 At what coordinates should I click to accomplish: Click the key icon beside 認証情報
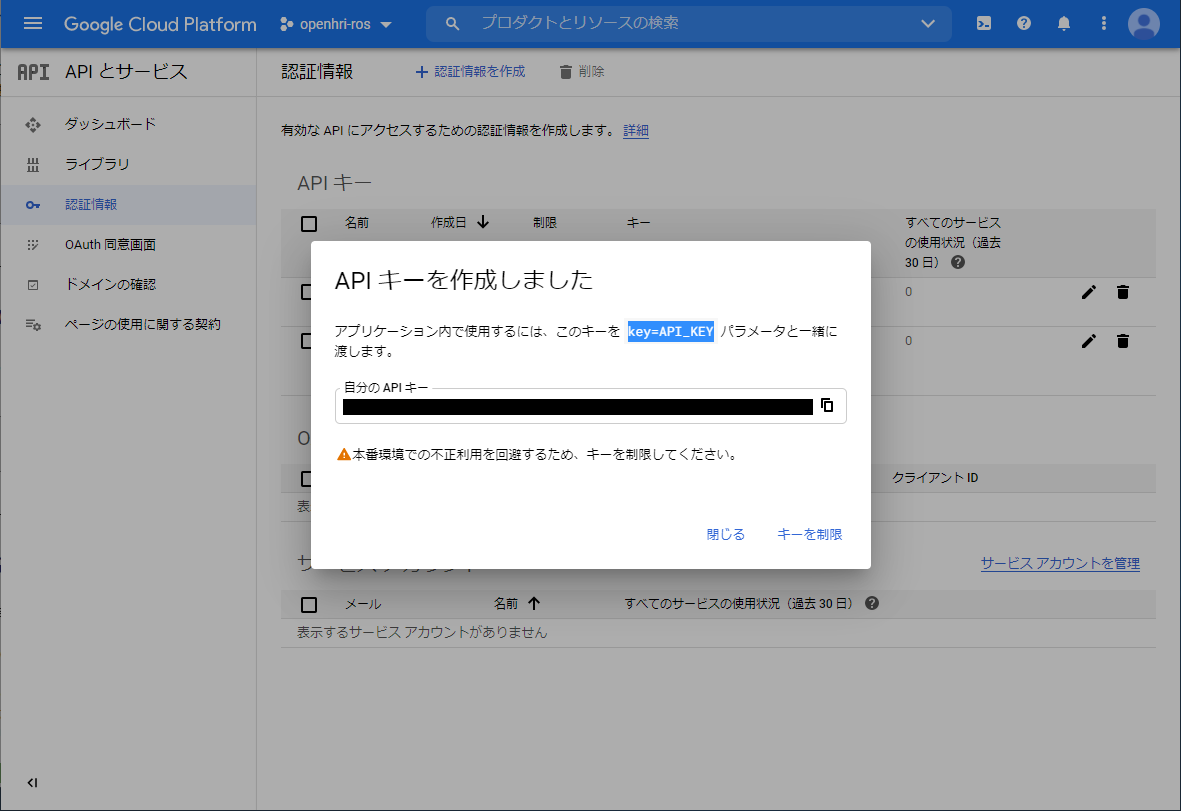33,205
